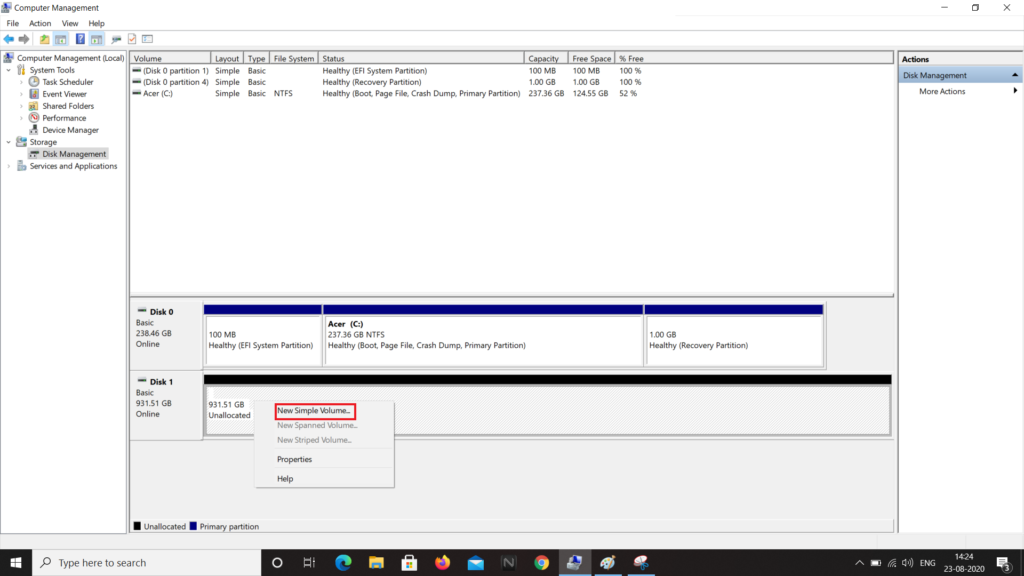Choose New Simple Volume from context menu

tap(315, 411)
